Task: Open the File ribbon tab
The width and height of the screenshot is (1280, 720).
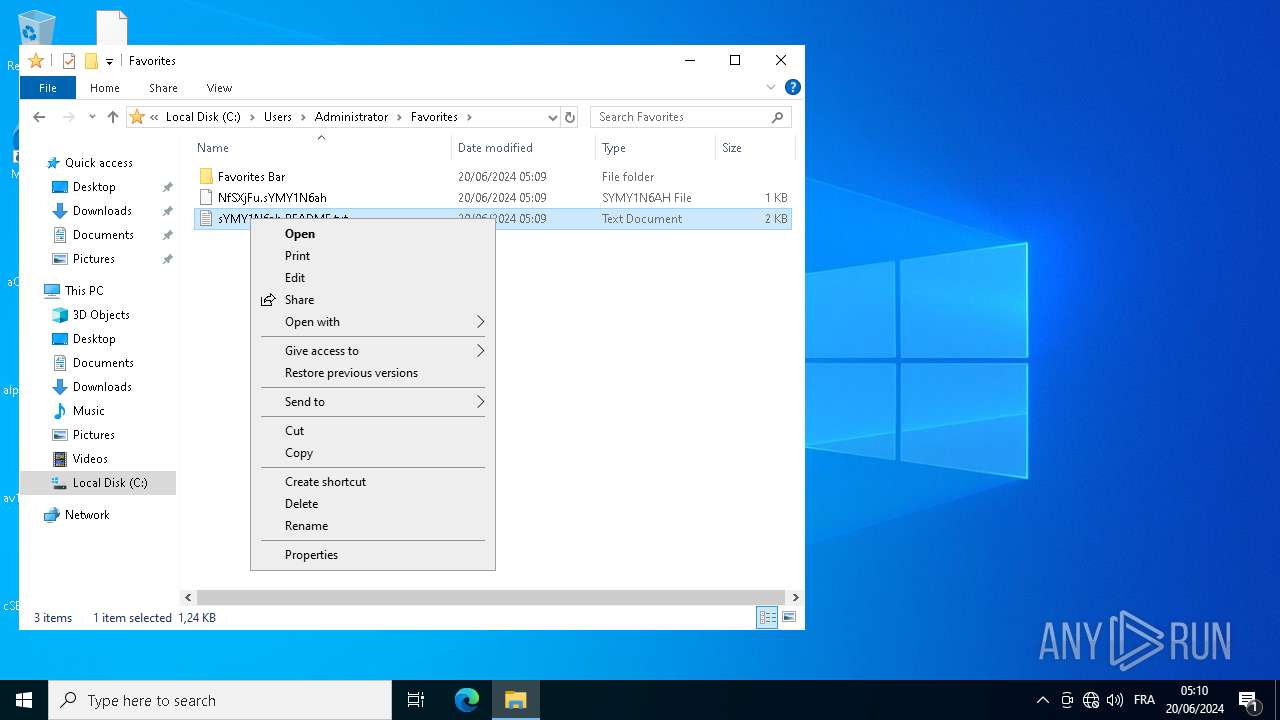Action: coord(48,88)
